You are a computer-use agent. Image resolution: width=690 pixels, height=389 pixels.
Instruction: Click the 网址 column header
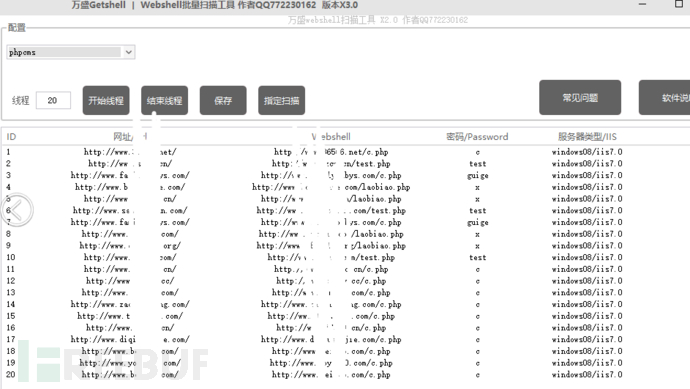123,137
